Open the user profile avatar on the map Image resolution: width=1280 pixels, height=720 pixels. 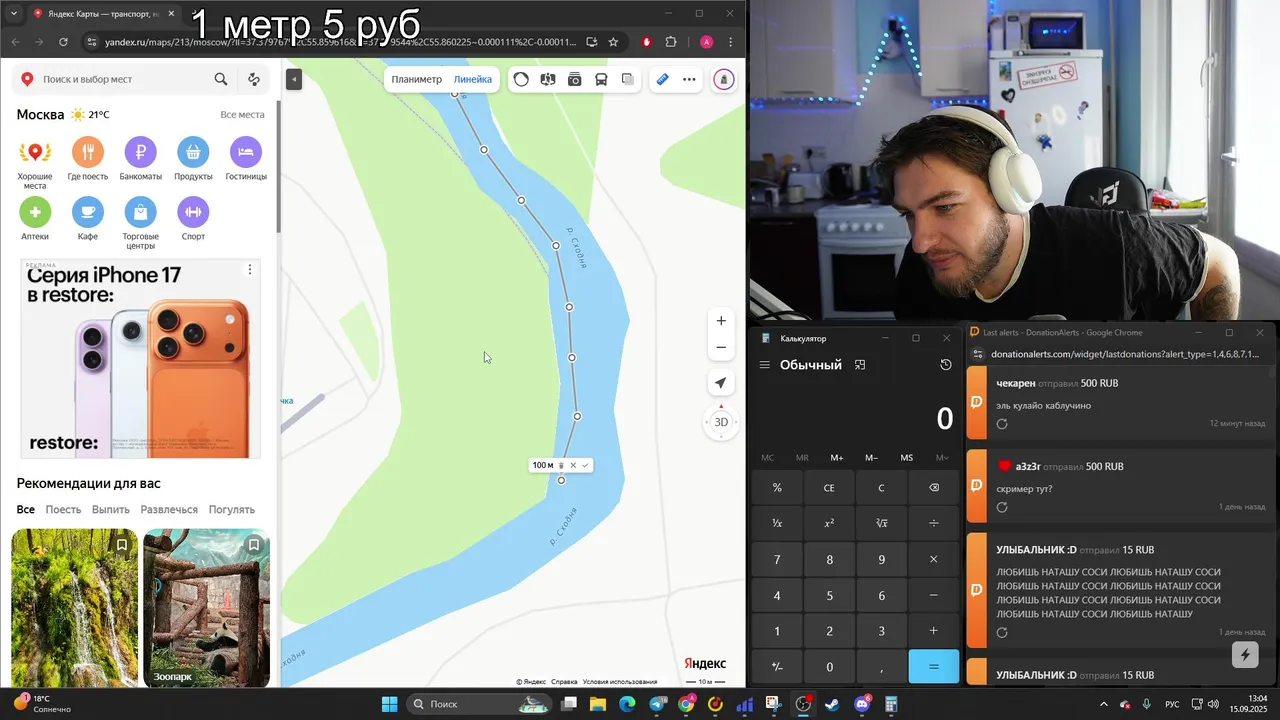tap(725, 79)
